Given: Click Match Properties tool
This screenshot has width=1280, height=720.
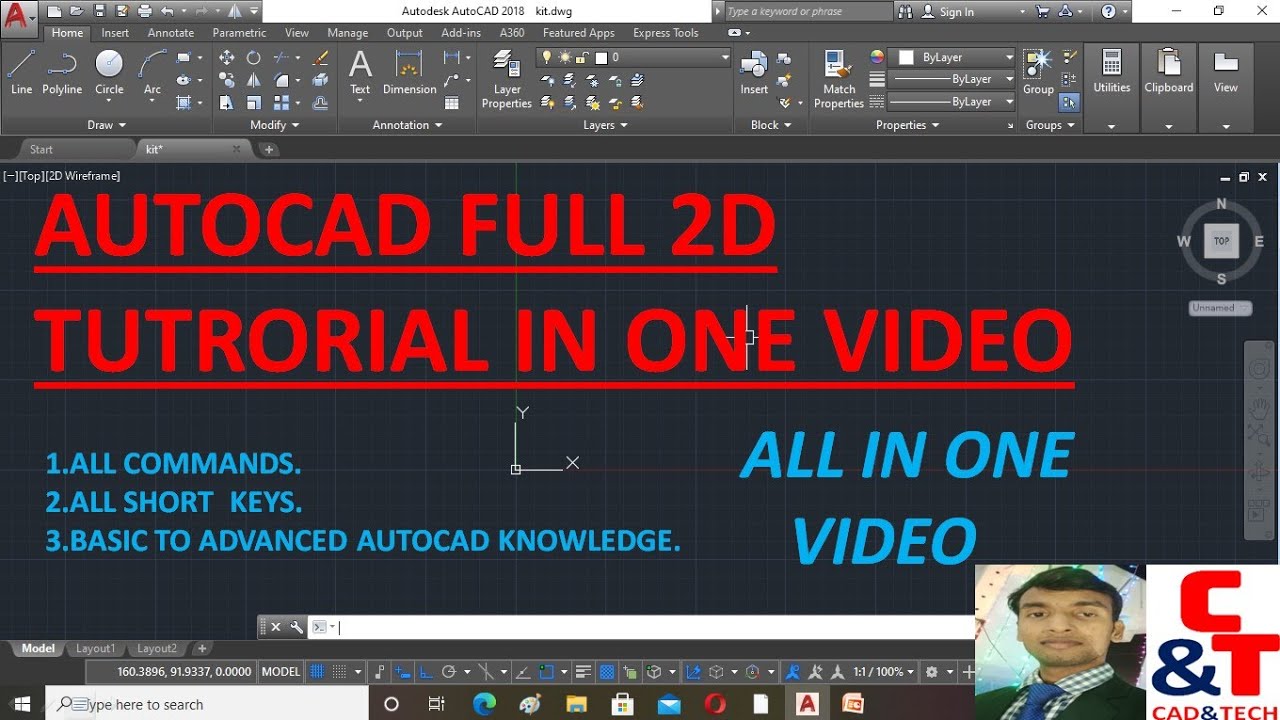Looking at the screenshot, I should click(x=839, y=79).
